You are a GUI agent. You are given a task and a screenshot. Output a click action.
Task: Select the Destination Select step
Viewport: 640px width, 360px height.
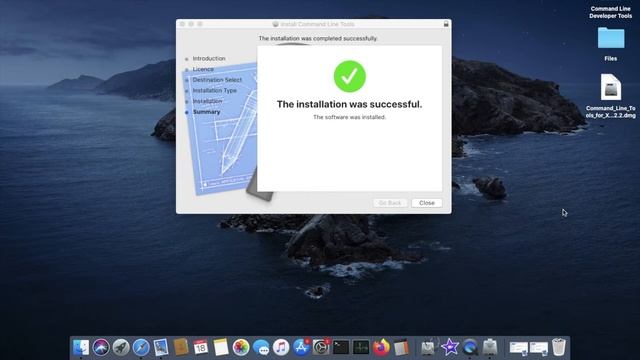tap(217, 80)
